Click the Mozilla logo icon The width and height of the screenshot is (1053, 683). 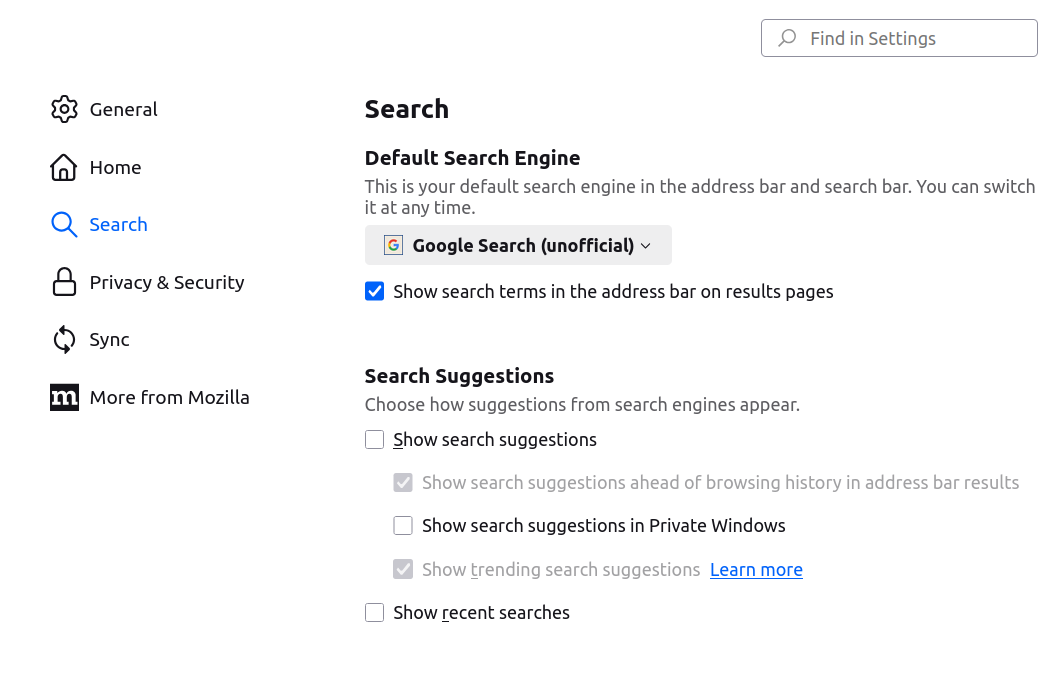[x=64, y=397]
